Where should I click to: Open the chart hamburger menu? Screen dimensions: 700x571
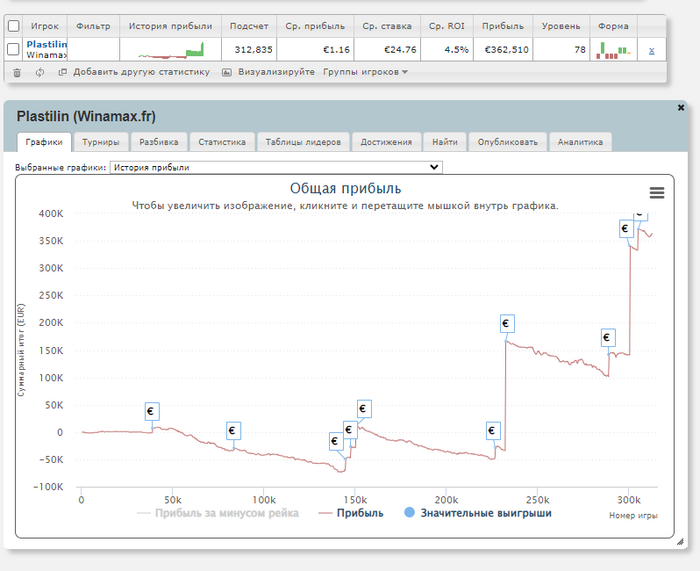657,193
